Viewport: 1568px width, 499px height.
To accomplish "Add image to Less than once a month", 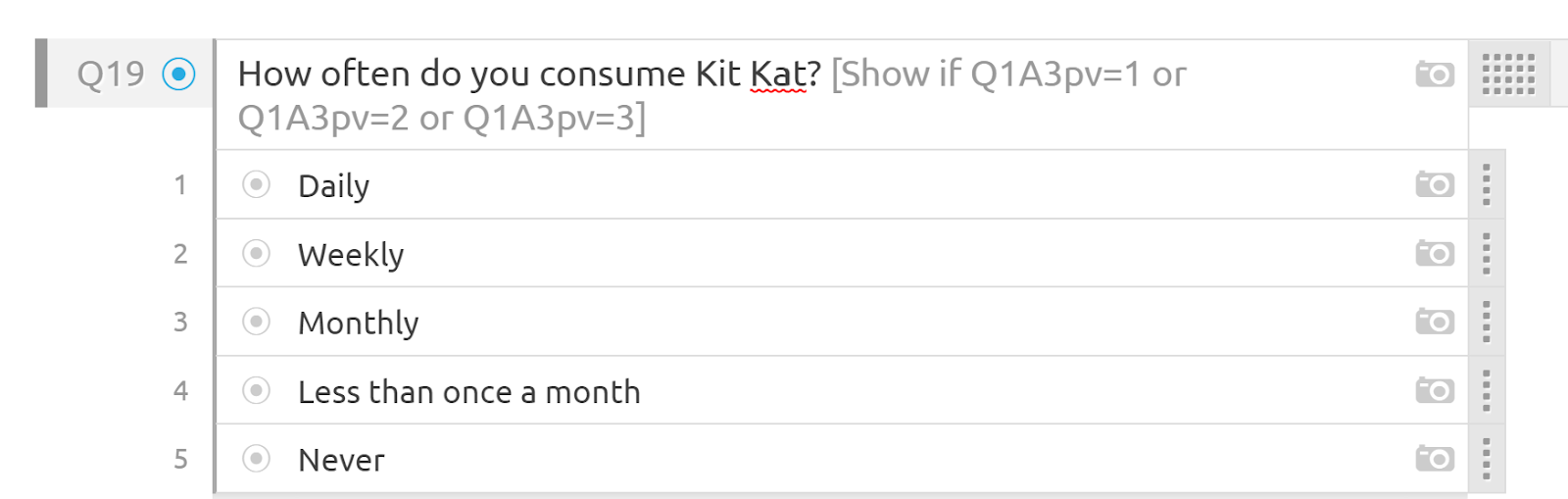I will (1435, 390).
